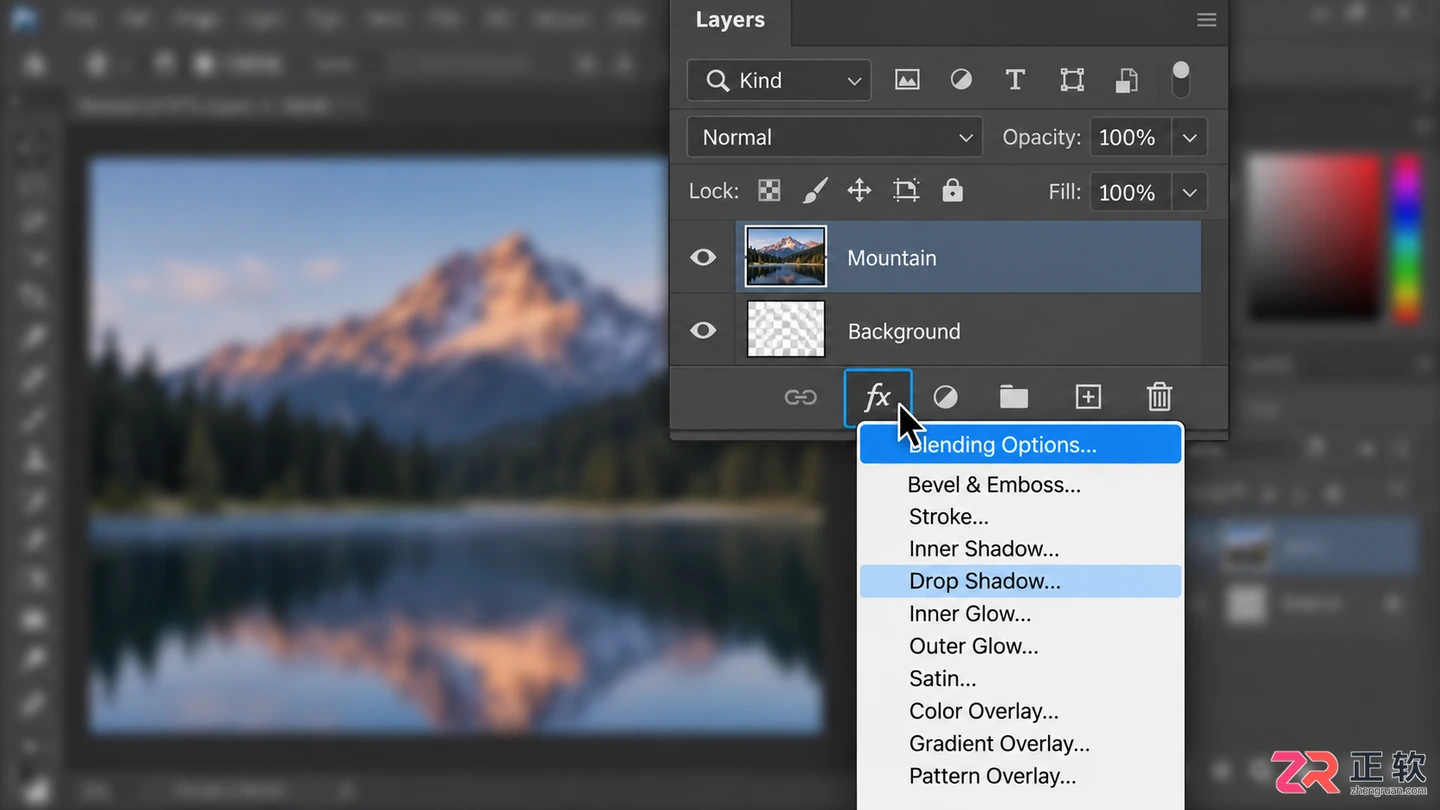Click the fx layer style icon

click(x=878, y=397)
